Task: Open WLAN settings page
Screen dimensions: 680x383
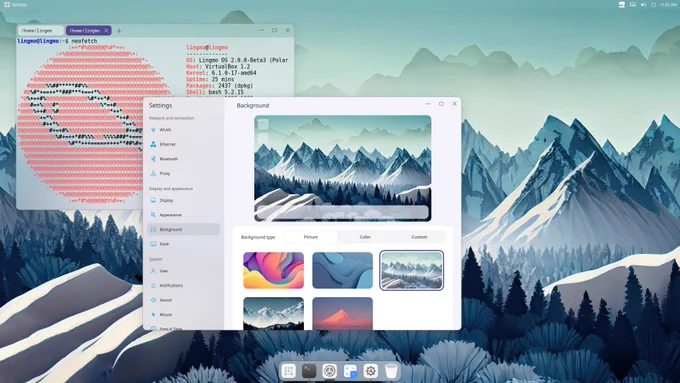Action: (x=183, y=130)
